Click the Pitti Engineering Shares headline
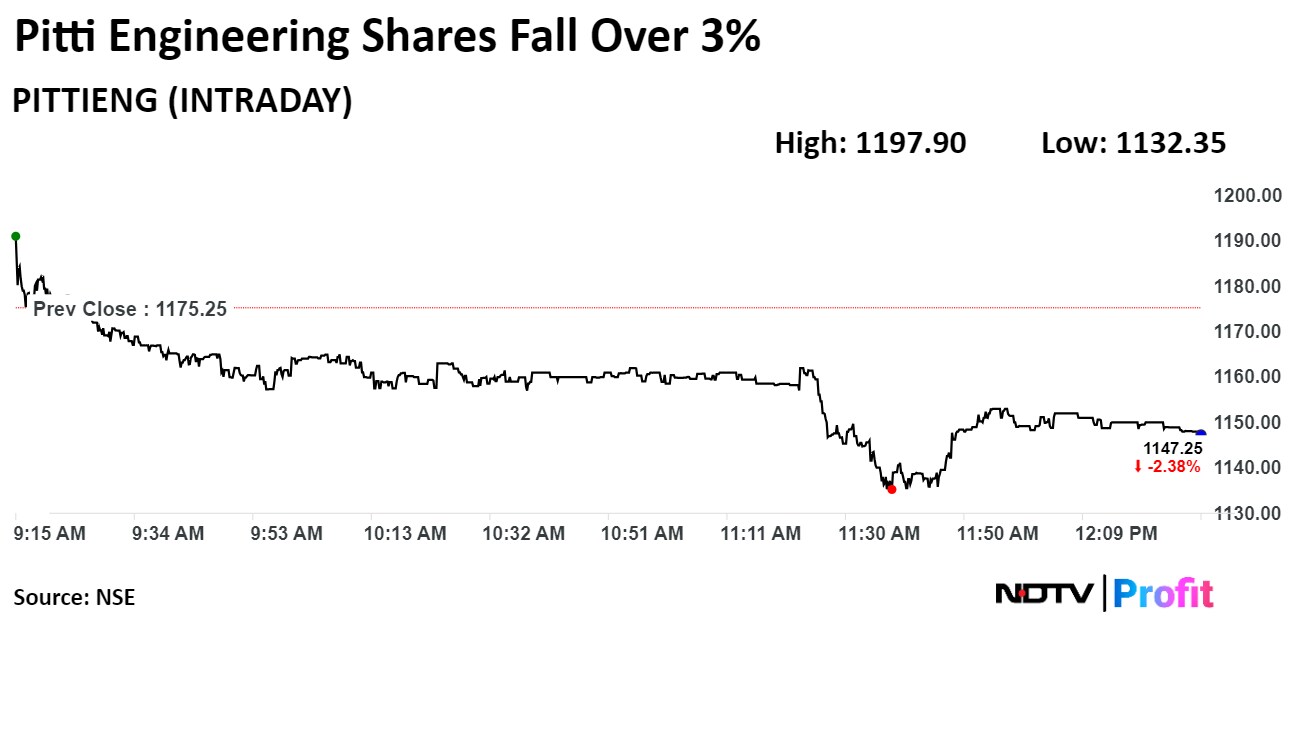 coord(386,38)
